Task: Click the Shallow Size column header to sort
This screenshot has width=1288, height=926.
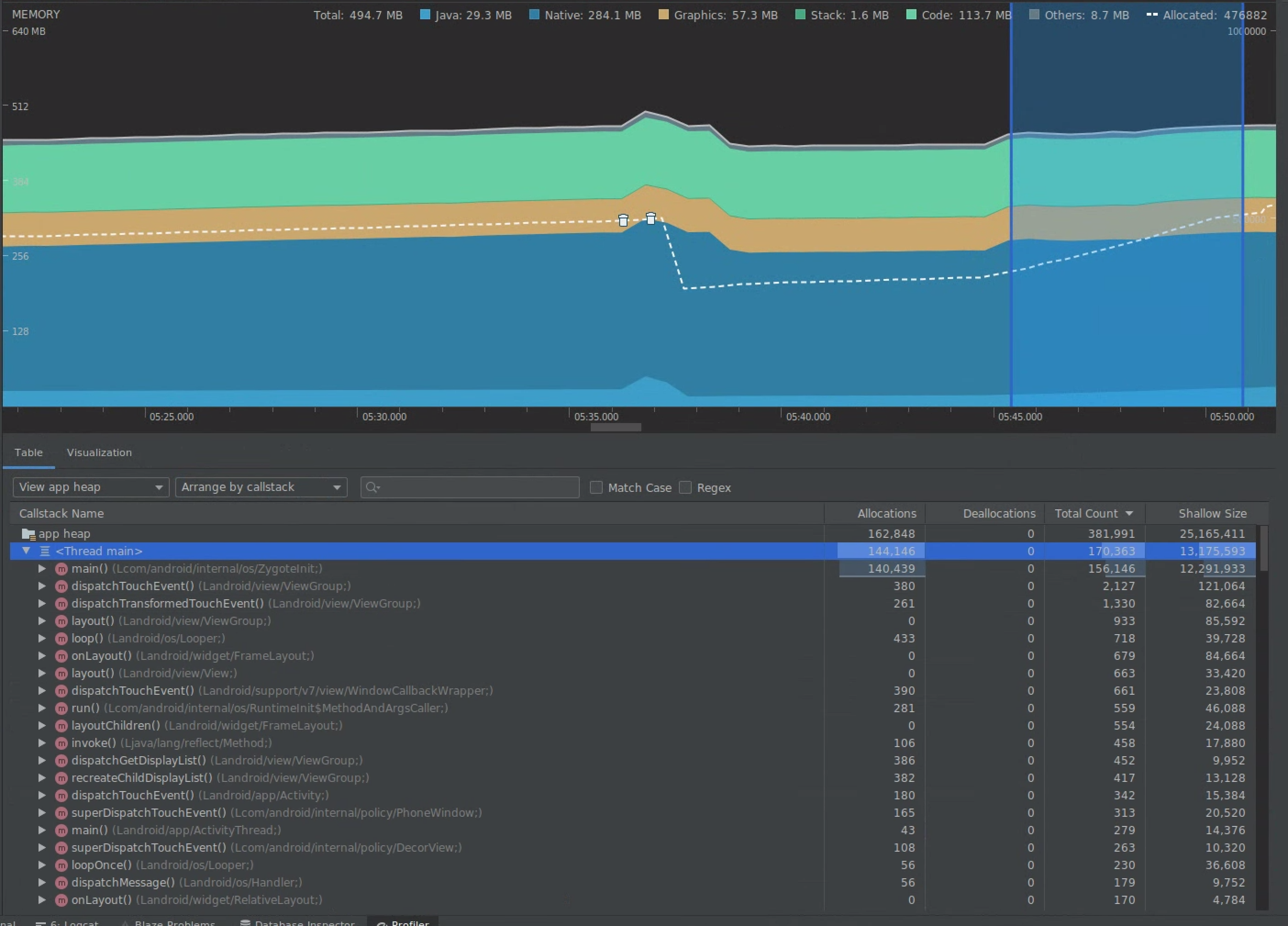Action: pyautogui.click(x=1211, y=513)
